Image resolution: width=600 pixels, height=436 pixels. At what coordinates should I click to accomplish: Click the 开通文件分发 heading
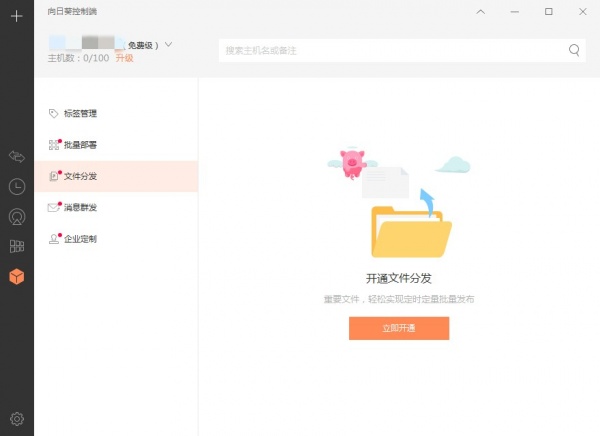[399, 278]
